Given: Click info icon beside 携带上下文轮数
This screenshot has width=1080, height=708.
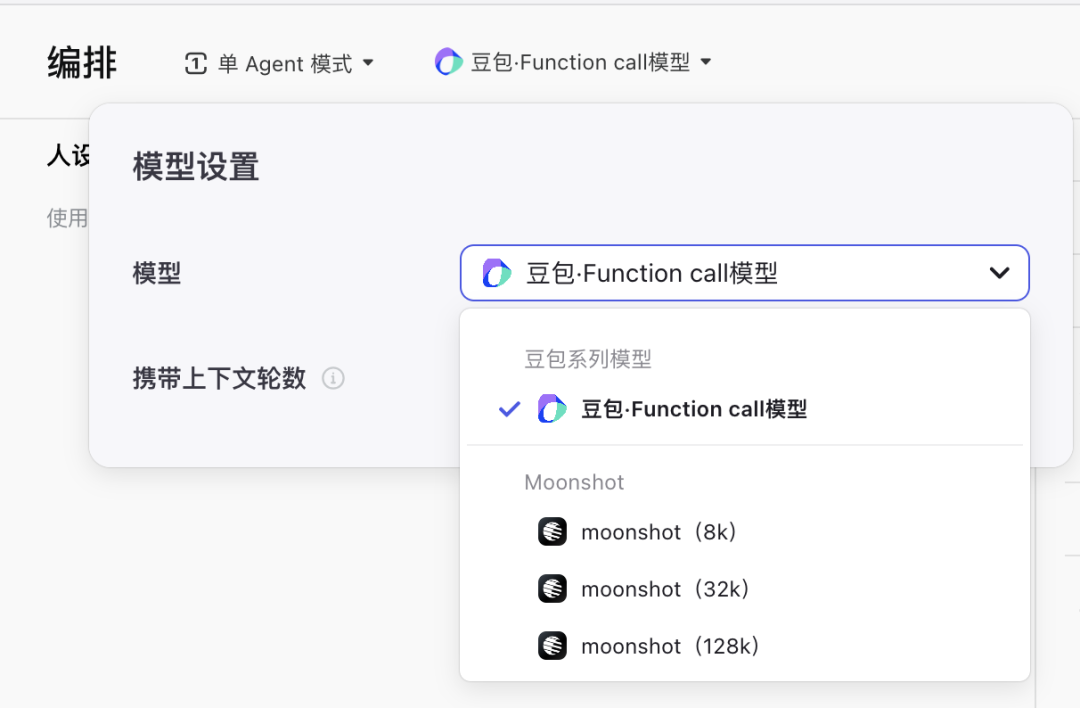Looking at the screenshot, I should click(x=333, y=379).
